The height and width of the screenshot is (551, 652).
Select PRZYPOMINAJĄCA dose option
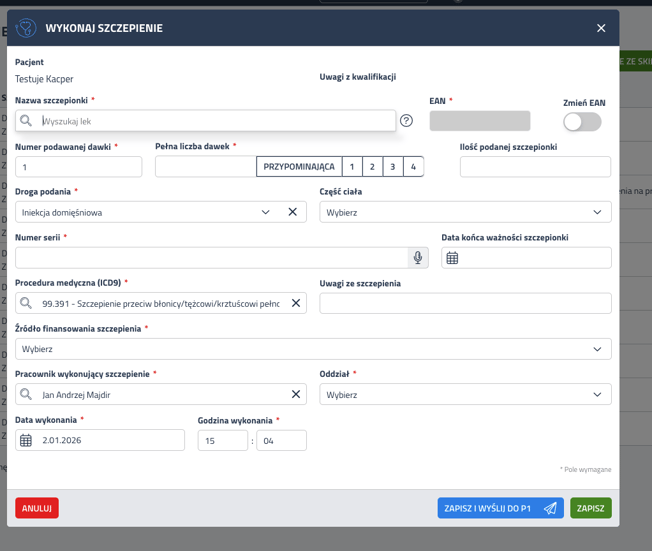coord(299,167)
